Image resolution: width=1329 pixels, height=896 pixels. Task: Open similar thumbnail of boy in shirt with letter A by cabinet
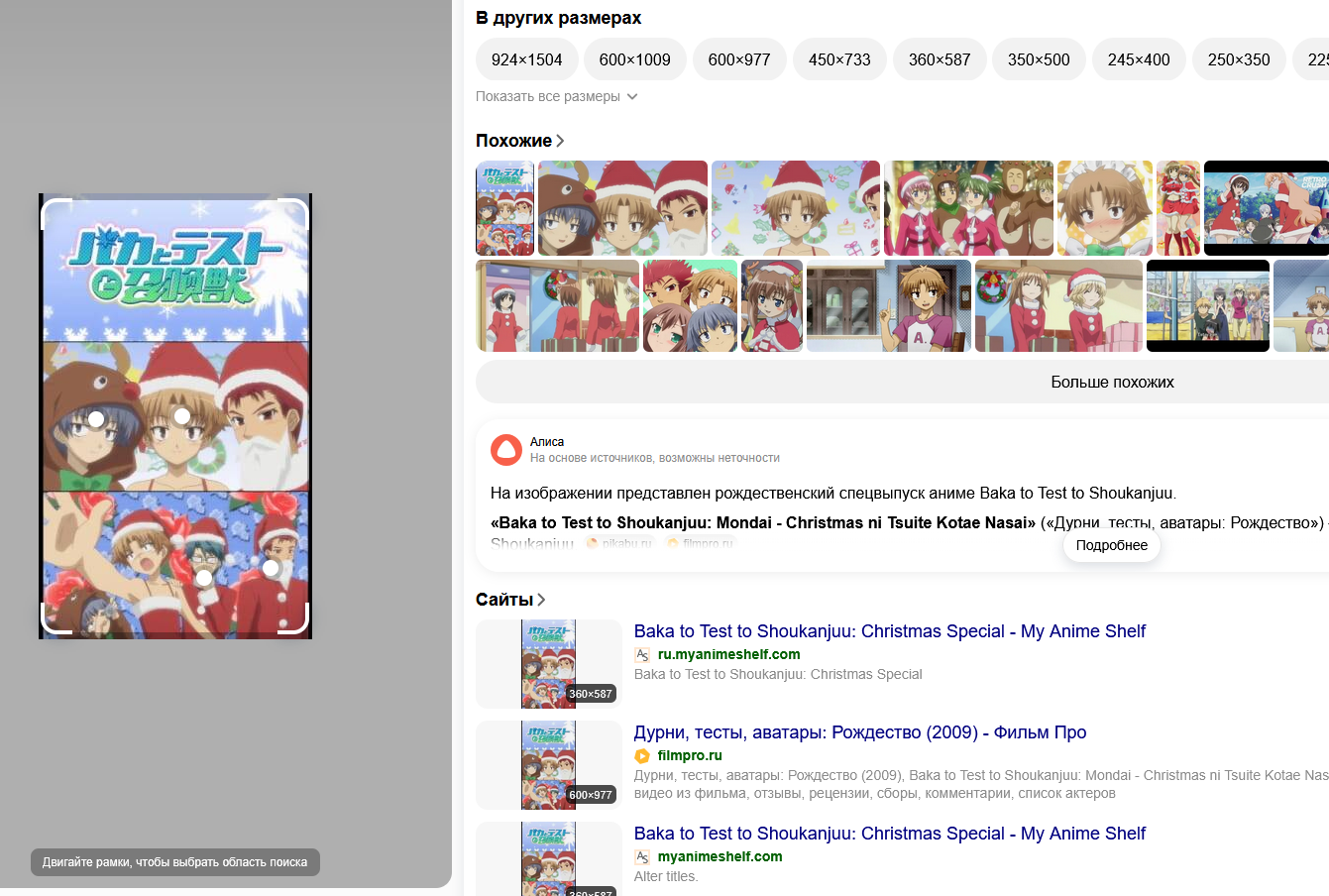[889, 306]
